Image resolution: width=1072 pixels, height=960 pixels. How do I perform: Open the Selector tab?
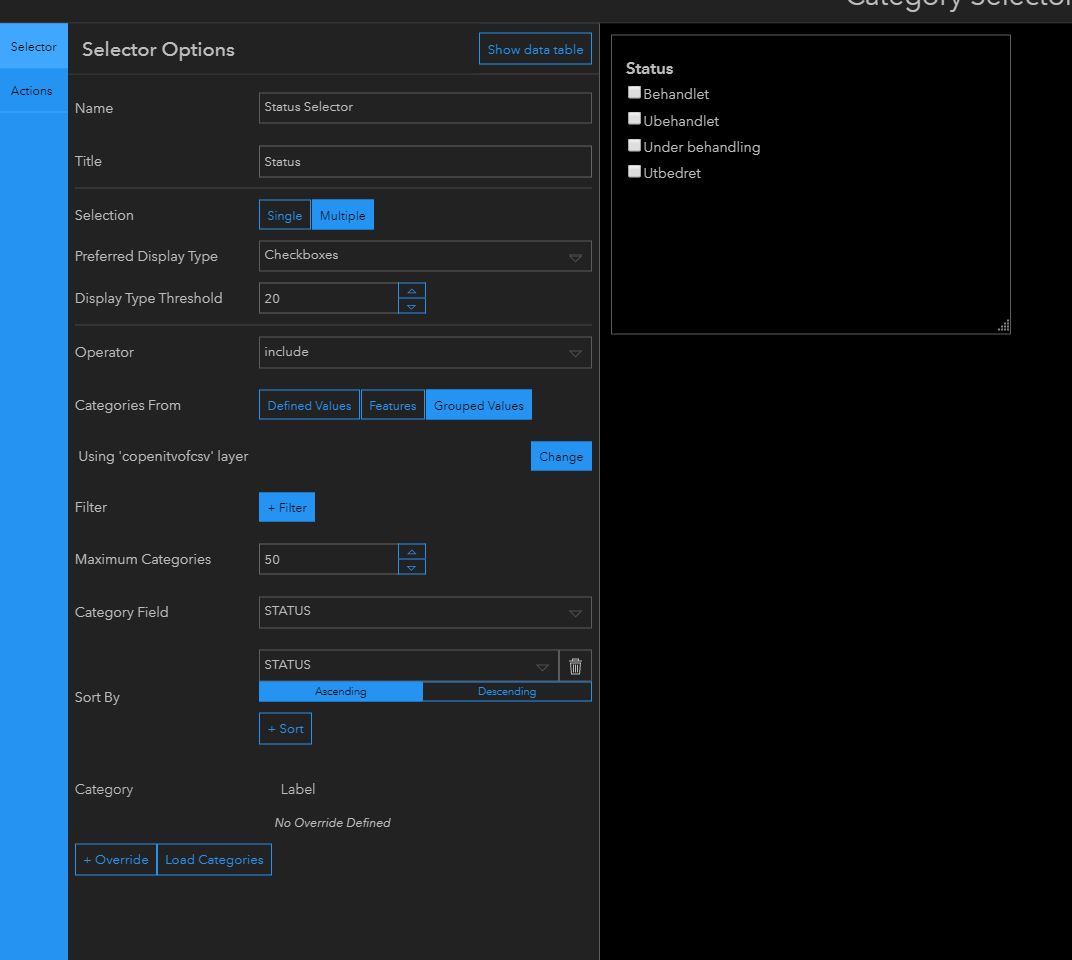click(33, 46)
